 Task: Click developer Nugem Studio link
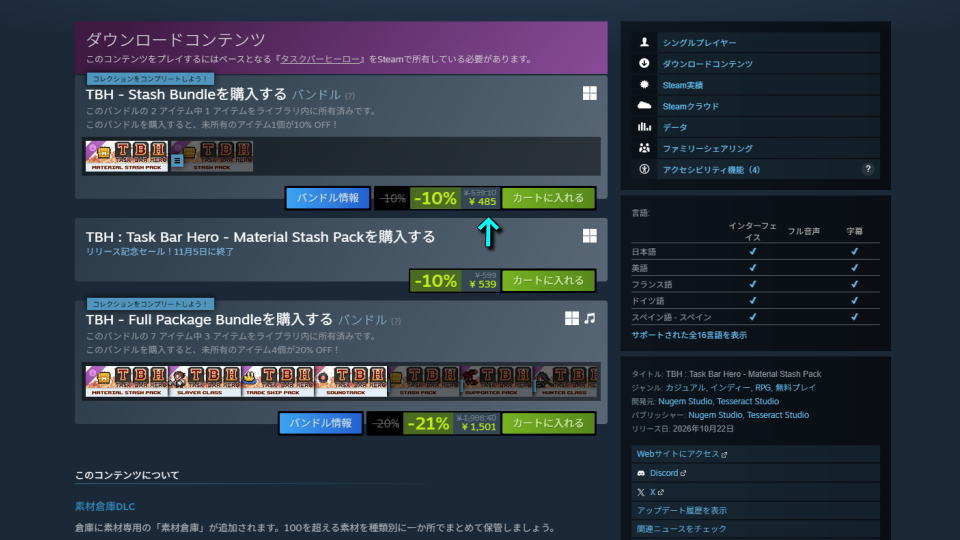[x=684, y=401]
